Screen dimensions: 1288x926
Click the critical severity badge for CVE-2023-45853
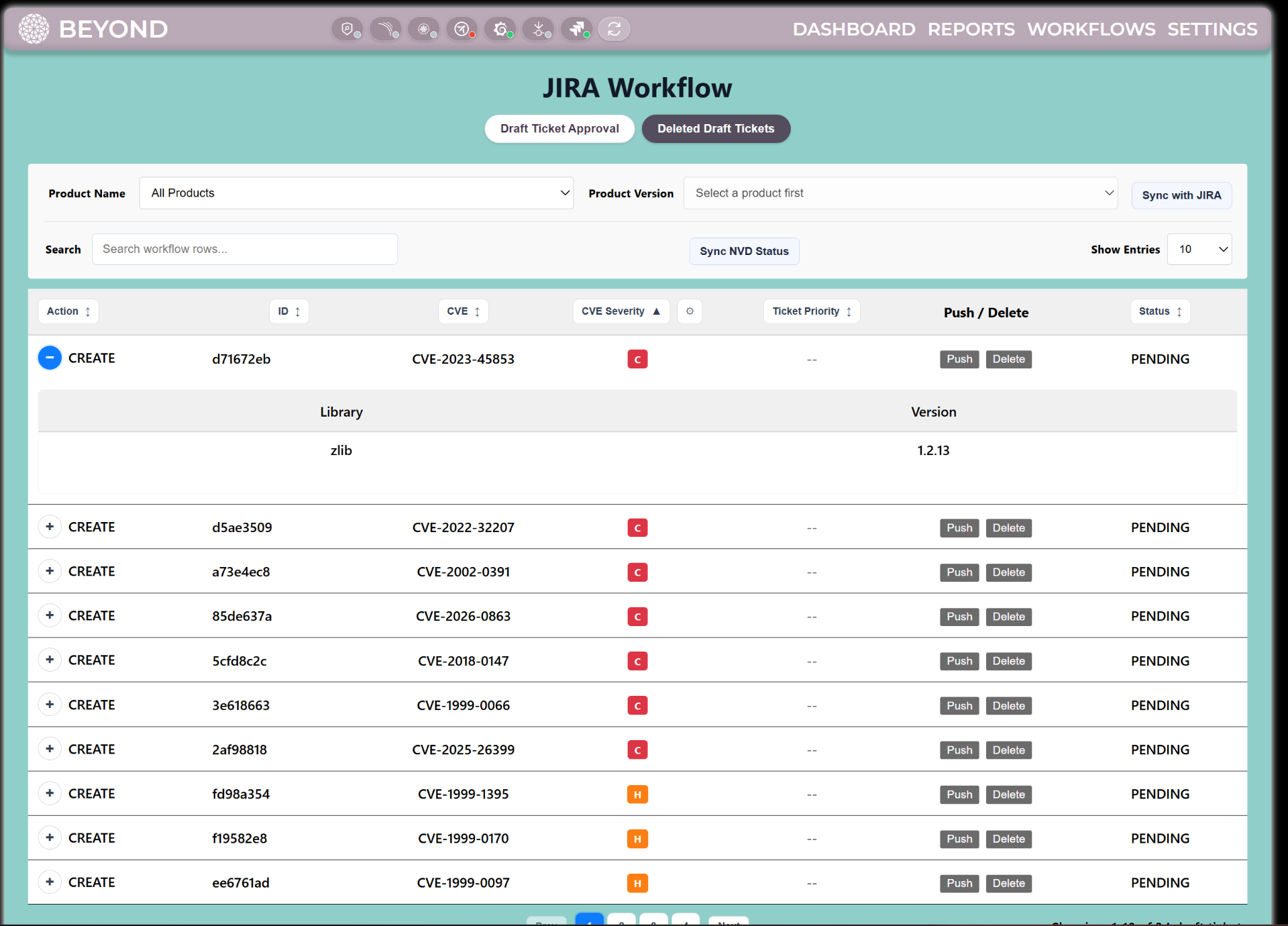tap(637, 359)
